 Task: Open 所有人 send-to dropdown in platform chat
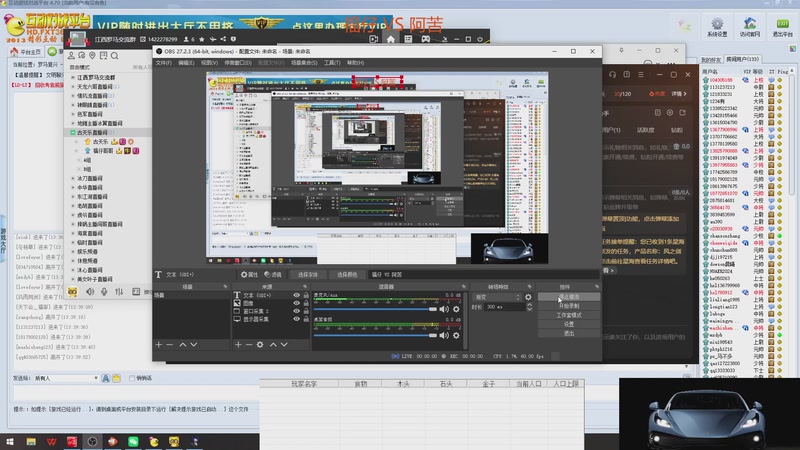(x=66, y=378)
